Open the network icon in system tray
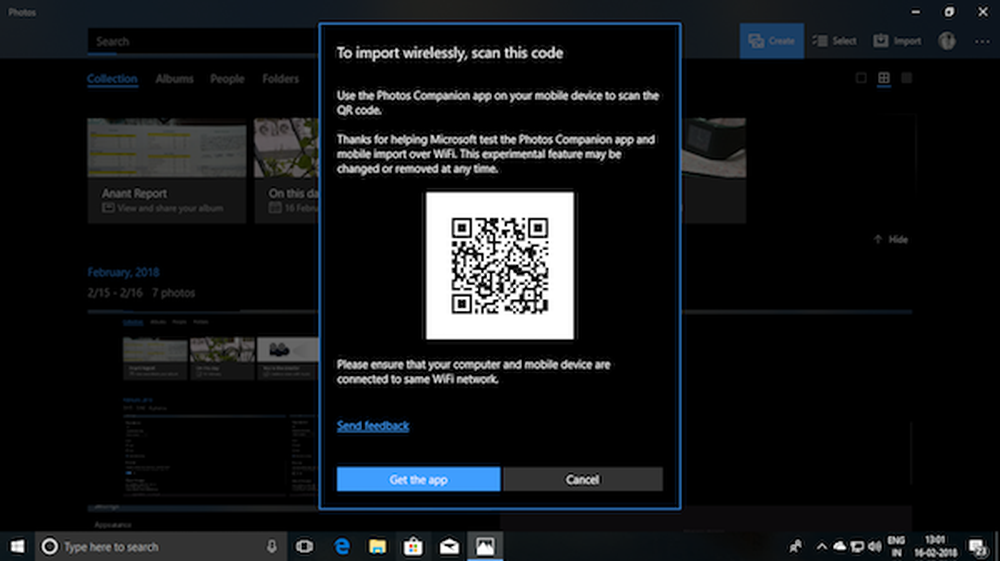This screenshot has height=561, width=1000. [x=857, y=546]
